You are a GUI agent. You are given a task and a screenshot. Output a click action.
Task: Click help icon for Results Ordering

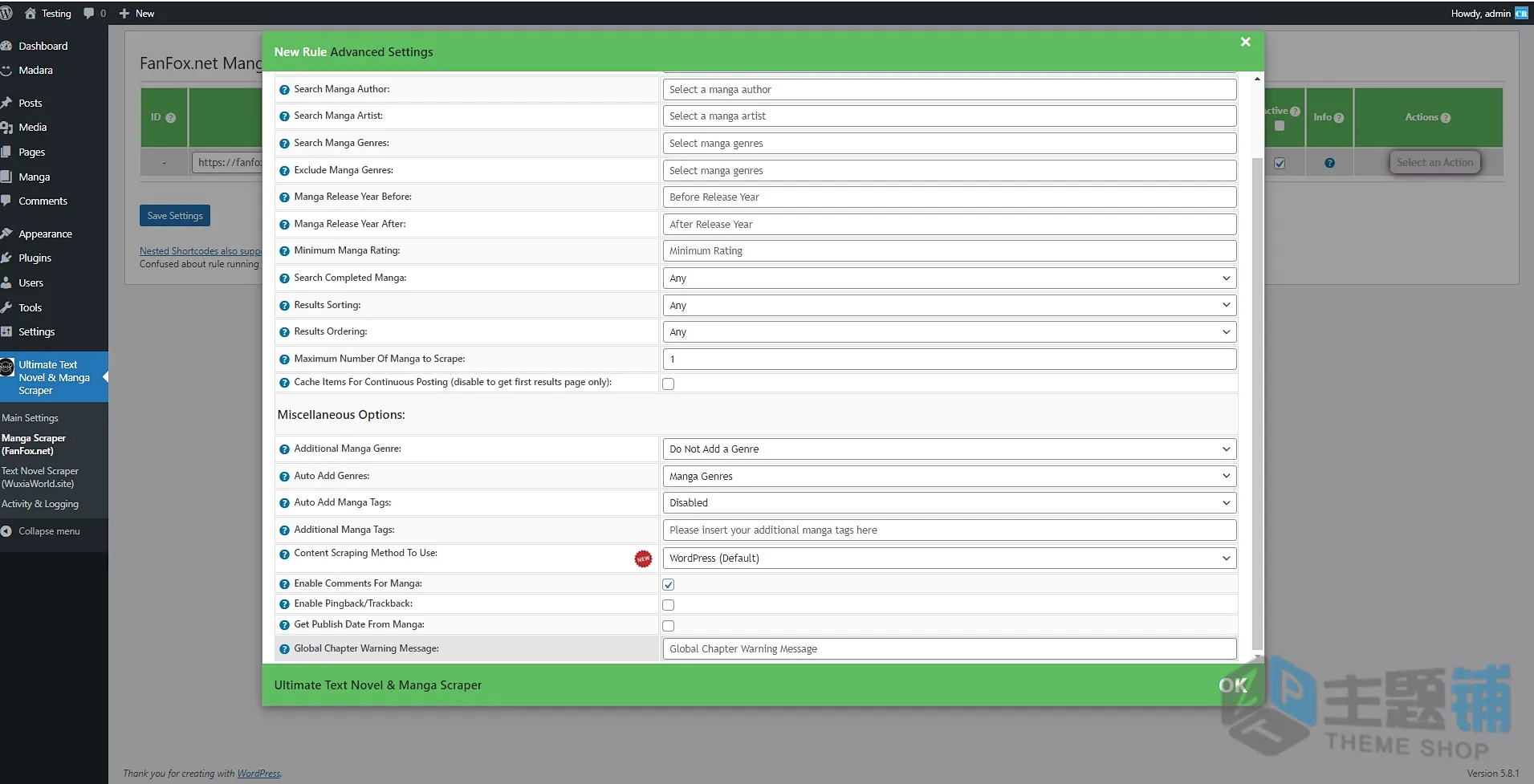coord(284,332)
